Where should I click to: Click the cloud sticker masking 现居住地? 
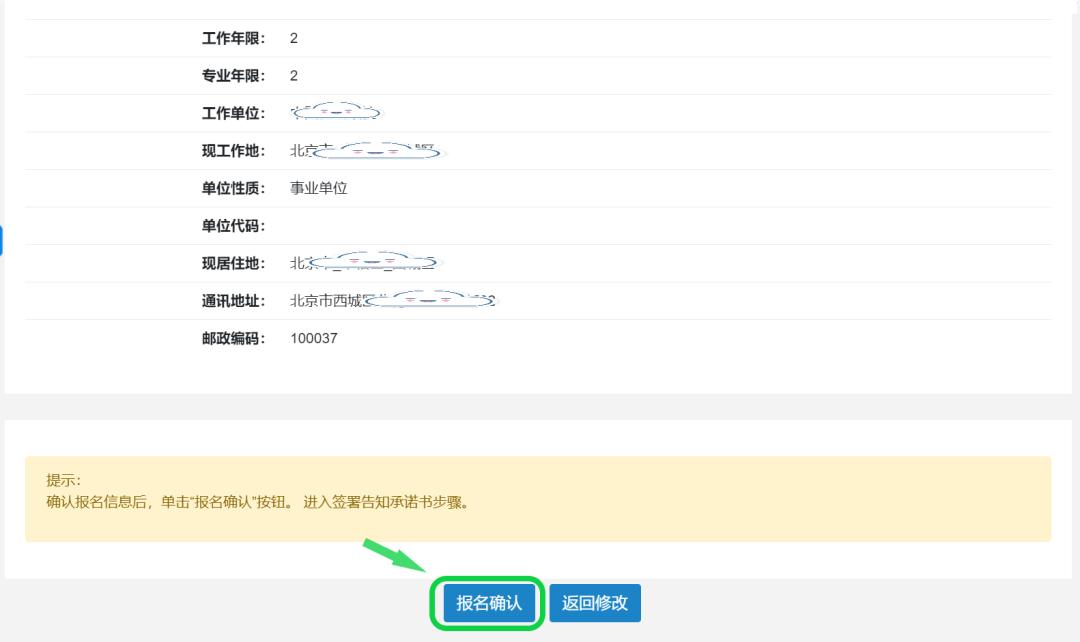375,263
